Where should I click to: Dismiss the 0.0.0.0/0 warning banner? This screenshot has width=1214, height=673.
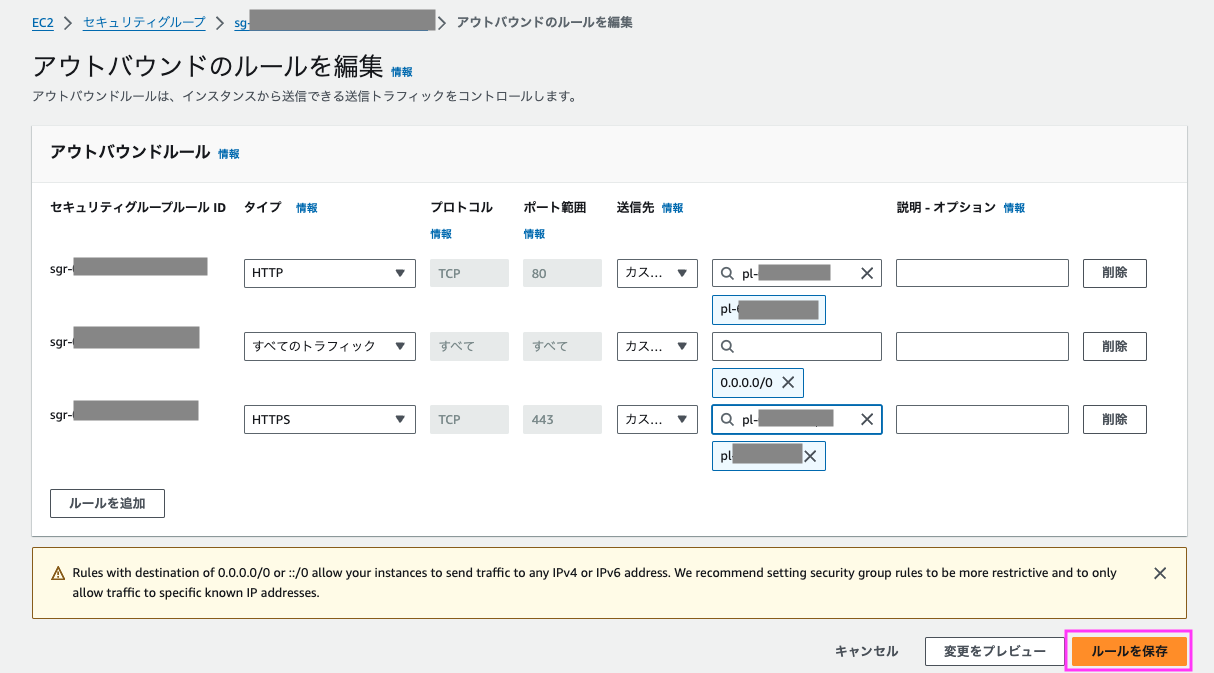(1160, 574)
